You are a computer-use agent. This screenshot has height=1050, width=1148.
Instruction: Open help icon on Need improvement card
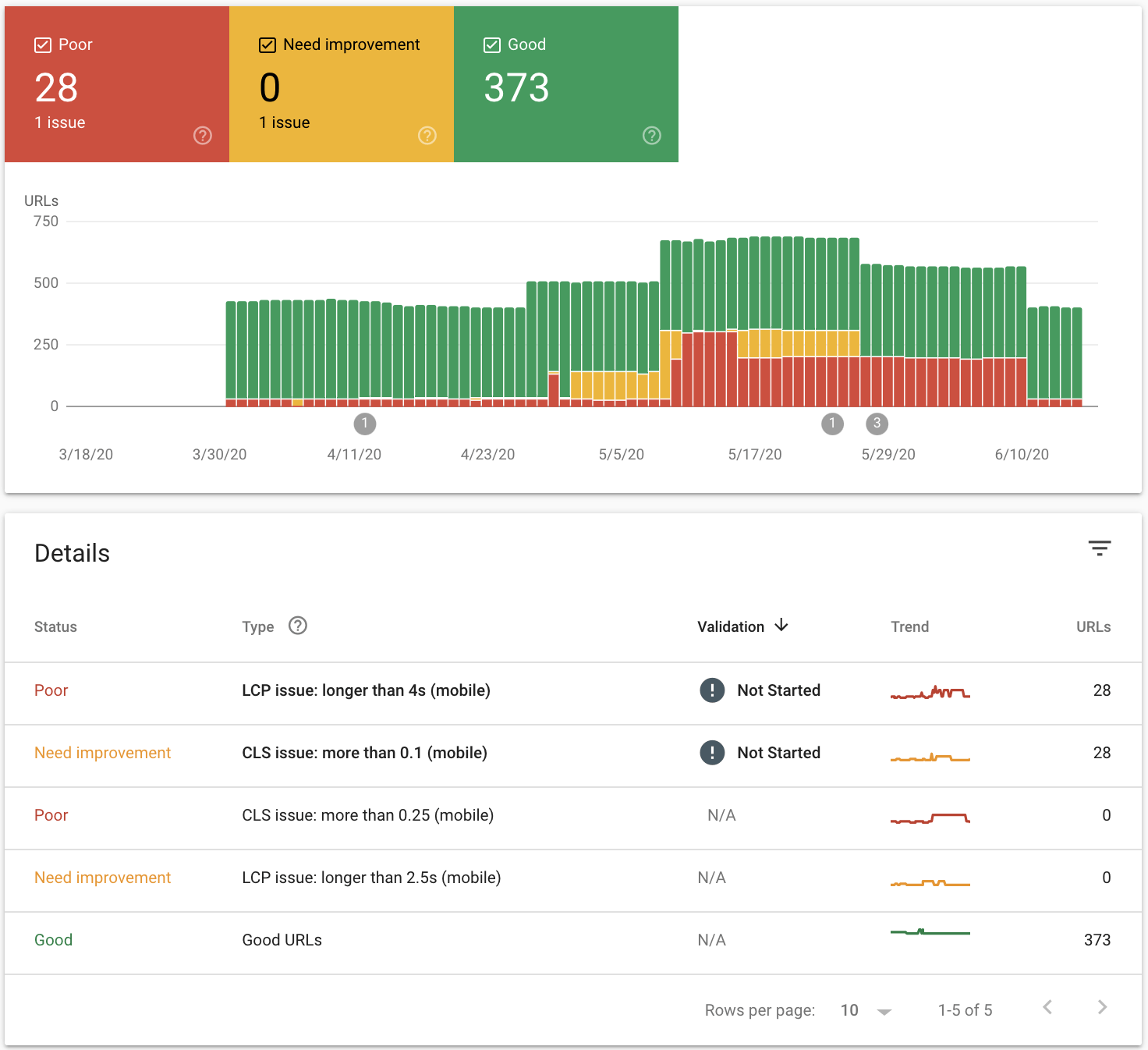tap(427, 136)
